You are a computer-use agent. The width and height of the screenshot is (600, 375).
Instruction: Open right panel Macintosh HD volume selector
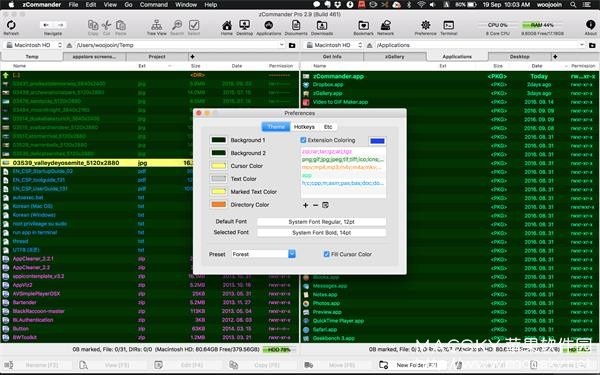coord(334,45)
